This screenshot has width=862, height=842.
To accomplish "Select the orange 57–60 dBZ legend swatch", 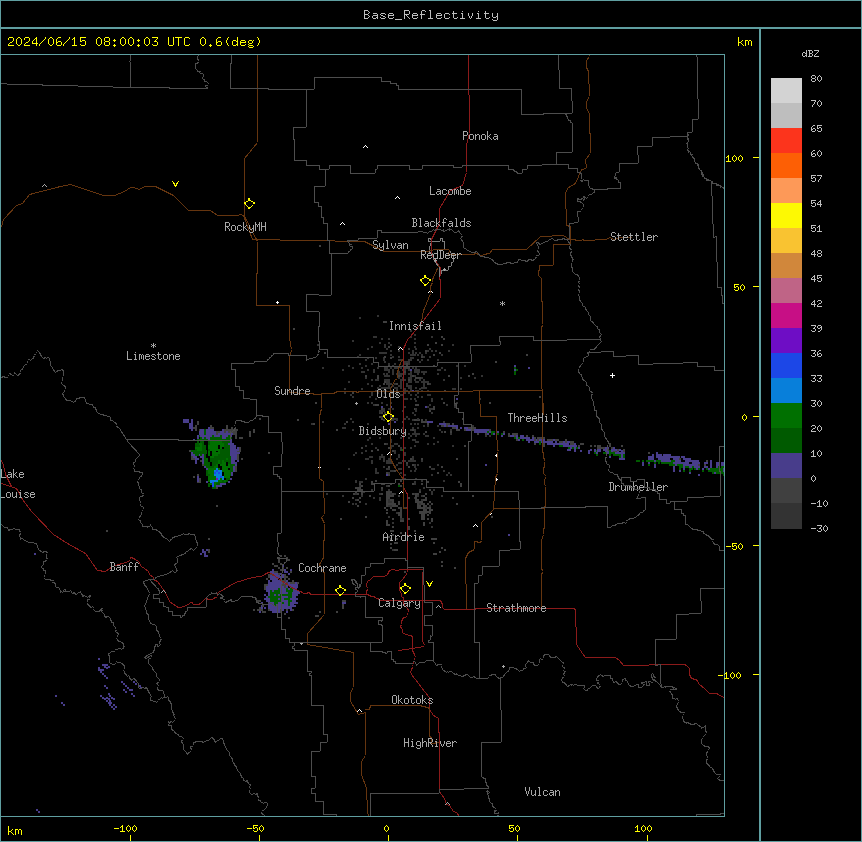I will pos(786,165).
